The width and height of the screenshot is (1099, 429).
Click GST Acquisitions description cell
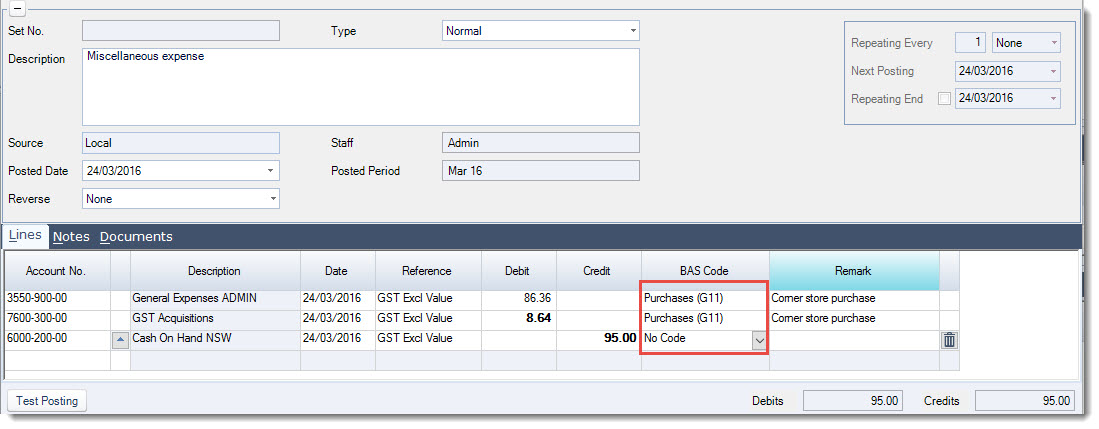pyautogui.click(x=214, y=318)
